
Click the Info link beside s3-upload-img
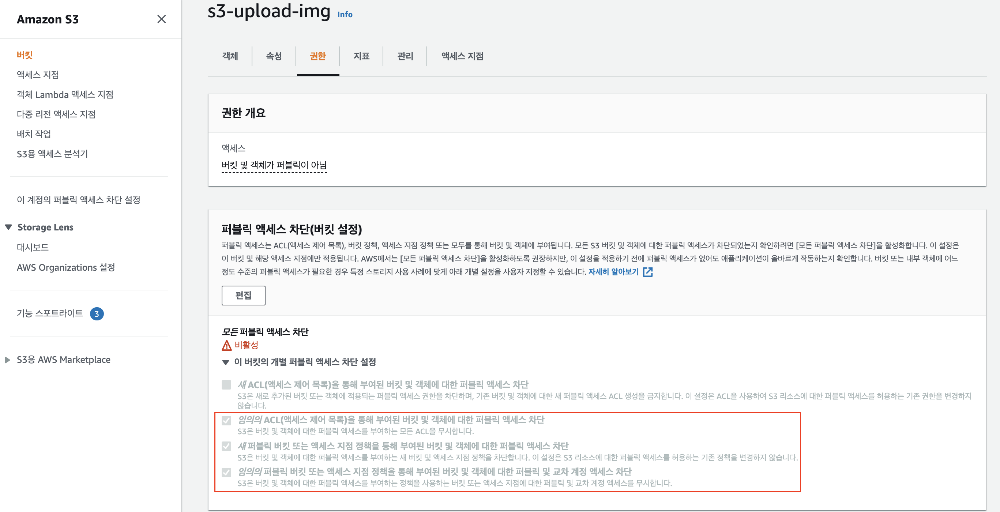pyautogui.click(x=344, y=14)
